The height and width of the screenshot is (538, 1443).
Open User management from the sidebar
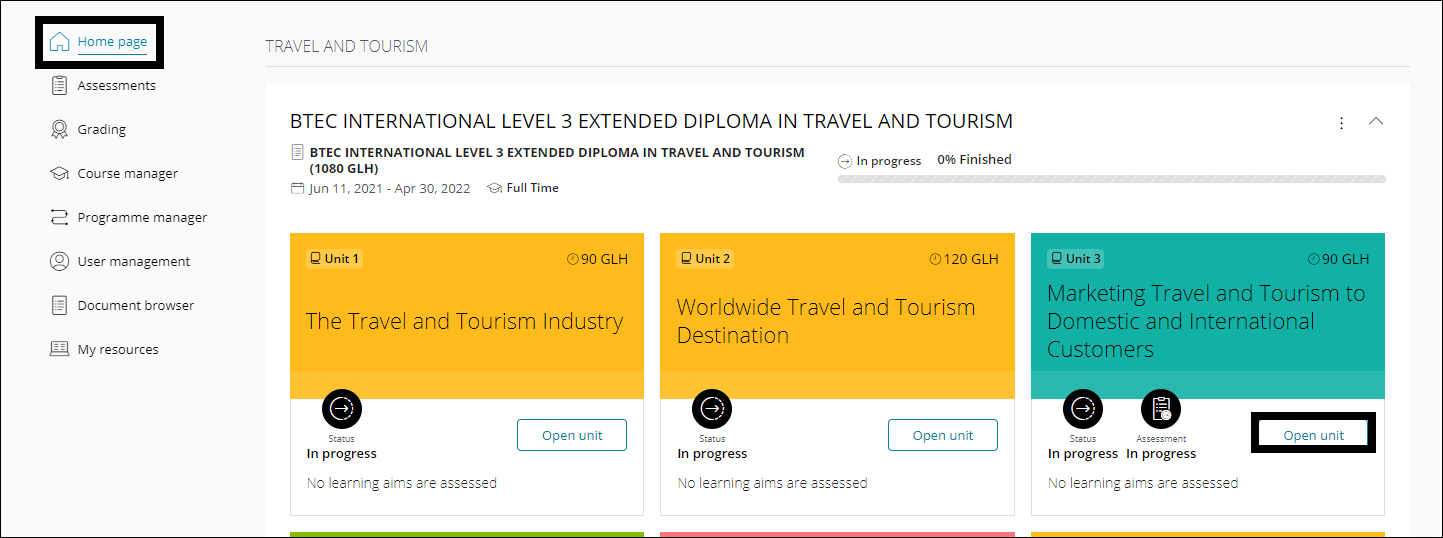coord(133,261)
